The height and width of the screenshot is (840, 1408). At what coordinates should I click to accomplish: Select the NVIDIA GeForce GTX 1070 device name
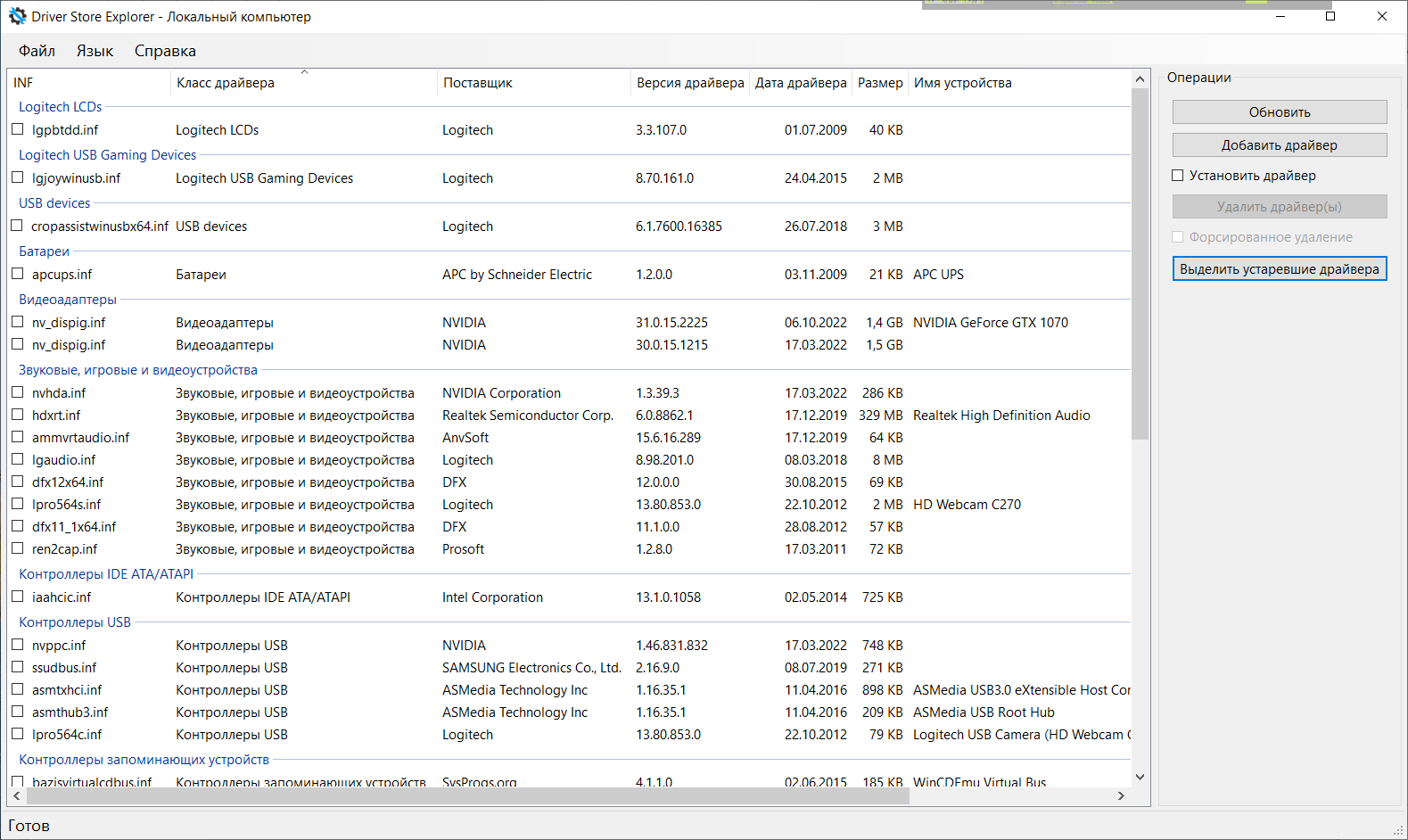pyautogui.click(x=991, y=323)
